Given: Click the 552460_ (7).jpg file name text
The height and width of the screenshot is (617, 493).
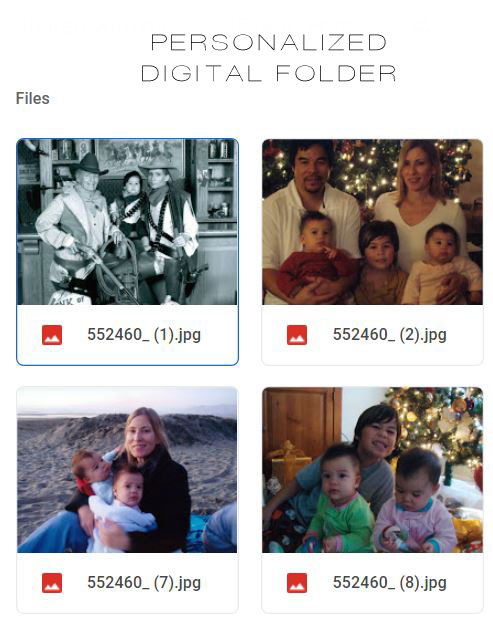Looking at the screenshot, I should (x=144, y=583).
